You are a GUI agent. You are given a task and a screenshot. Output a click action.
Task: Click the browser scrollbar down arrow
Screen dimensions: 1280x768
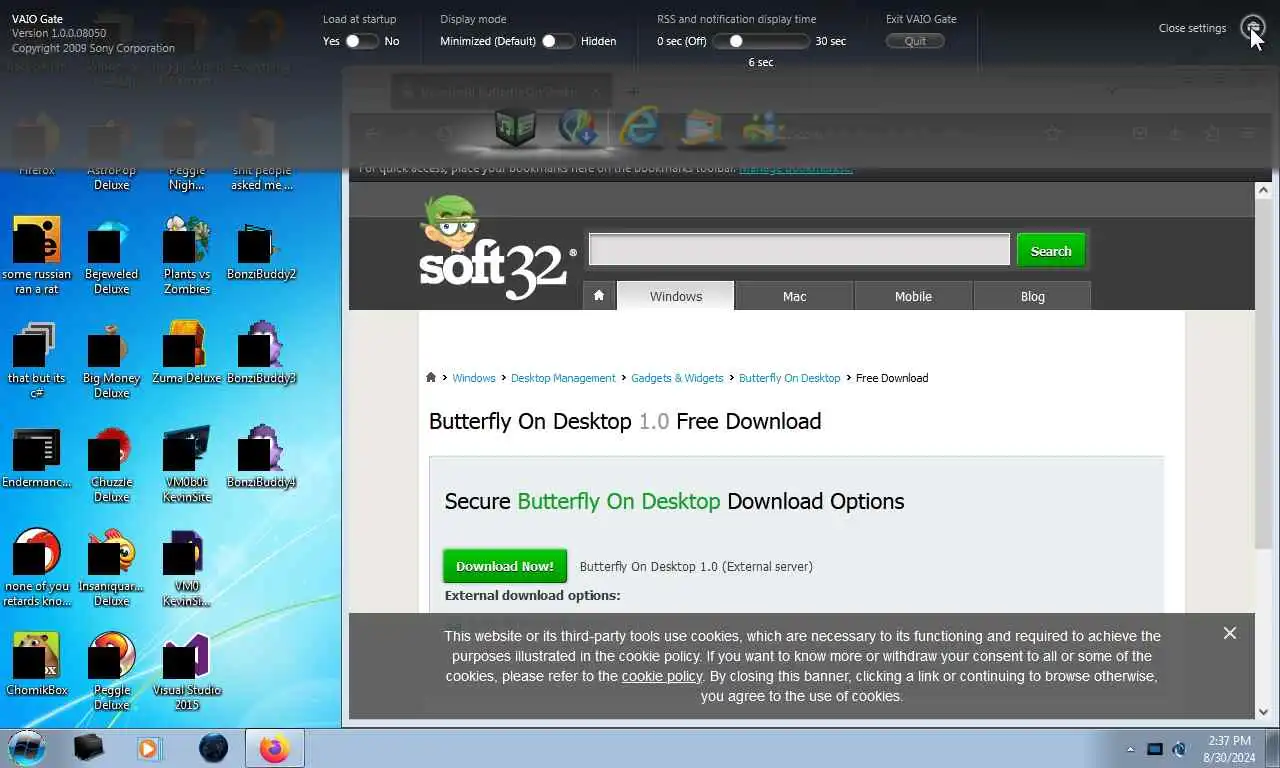pyautogui.click(x=1263, y=712)
